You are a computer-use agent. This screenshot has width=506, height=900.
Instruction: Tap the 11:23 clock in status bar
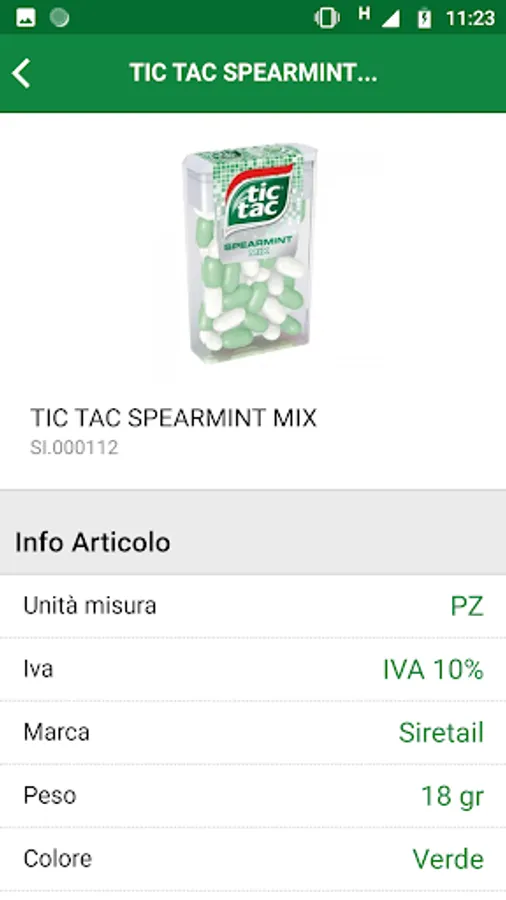470,18
